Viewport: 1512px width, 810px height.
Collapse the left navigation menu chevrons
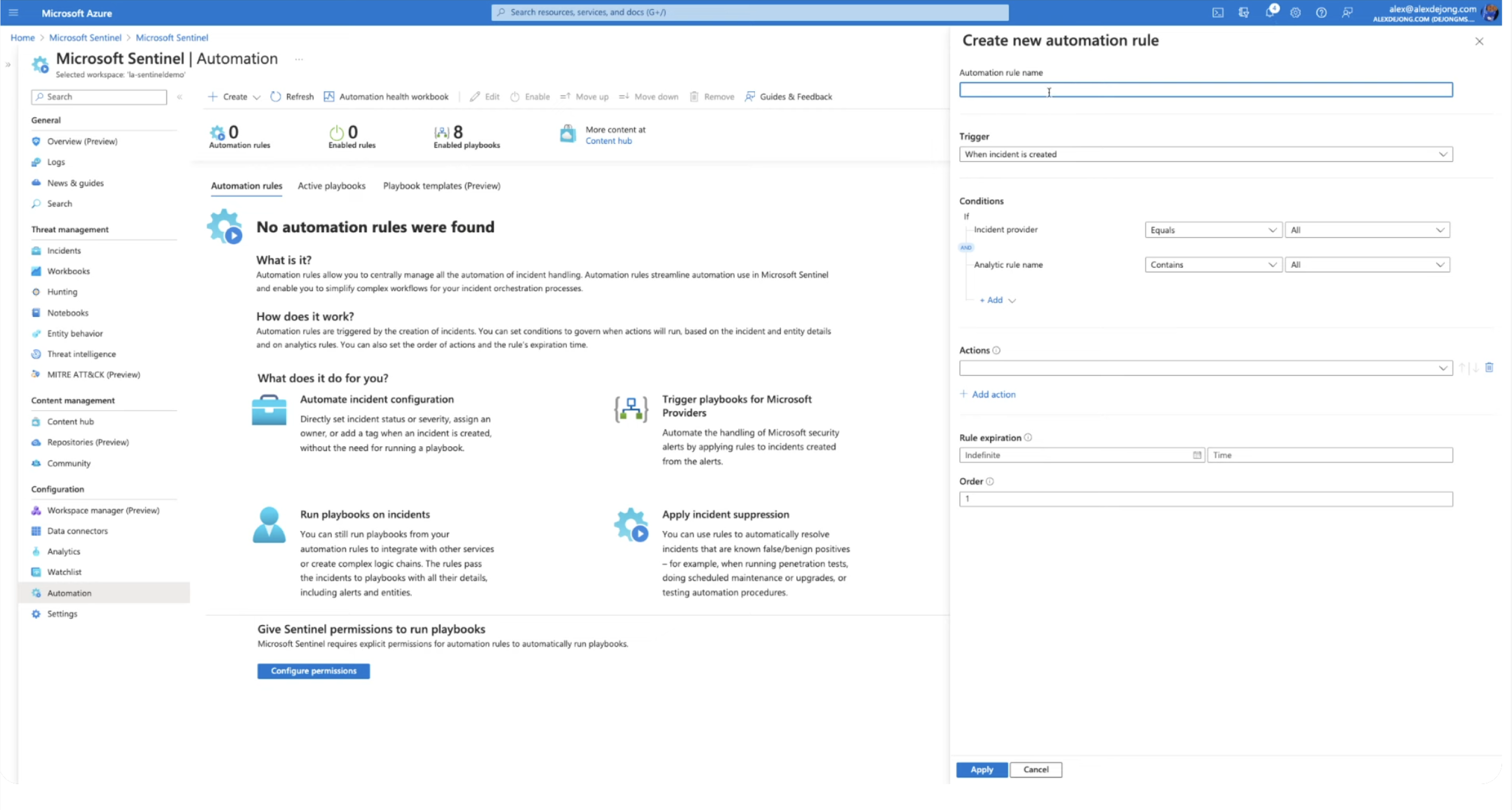(180, 97)
